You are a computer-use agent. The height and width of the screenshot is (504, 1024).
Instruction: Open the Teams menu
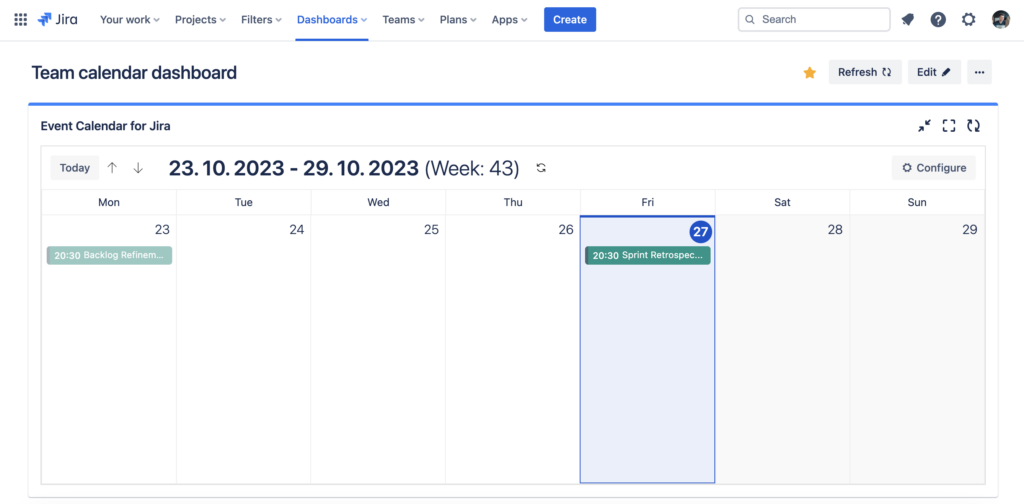[404, 20]
